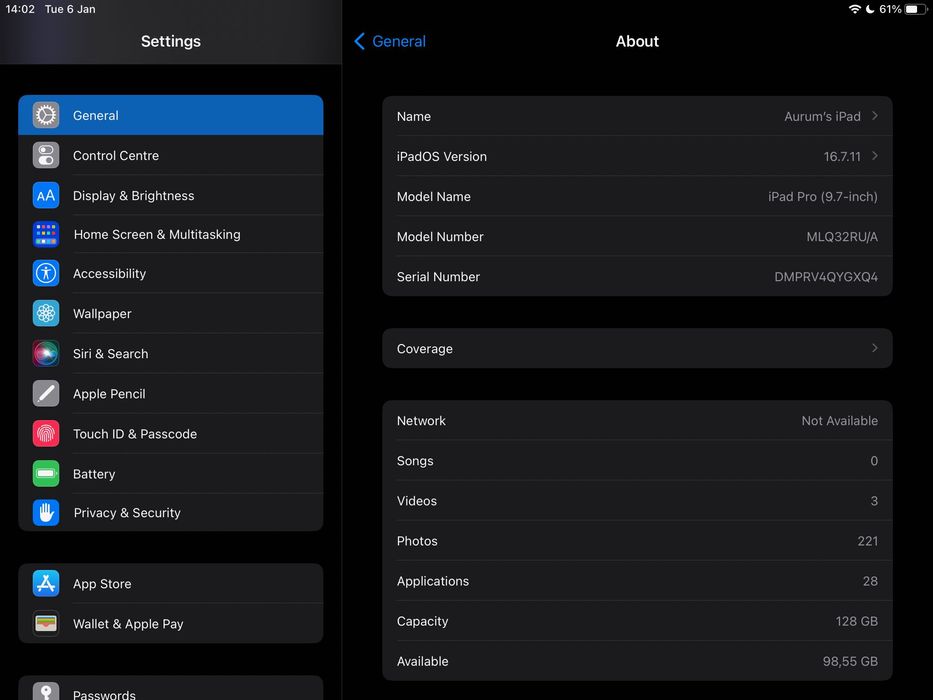Tap the Songs row label
Viewport: 933px width, 700px height.
415,461
